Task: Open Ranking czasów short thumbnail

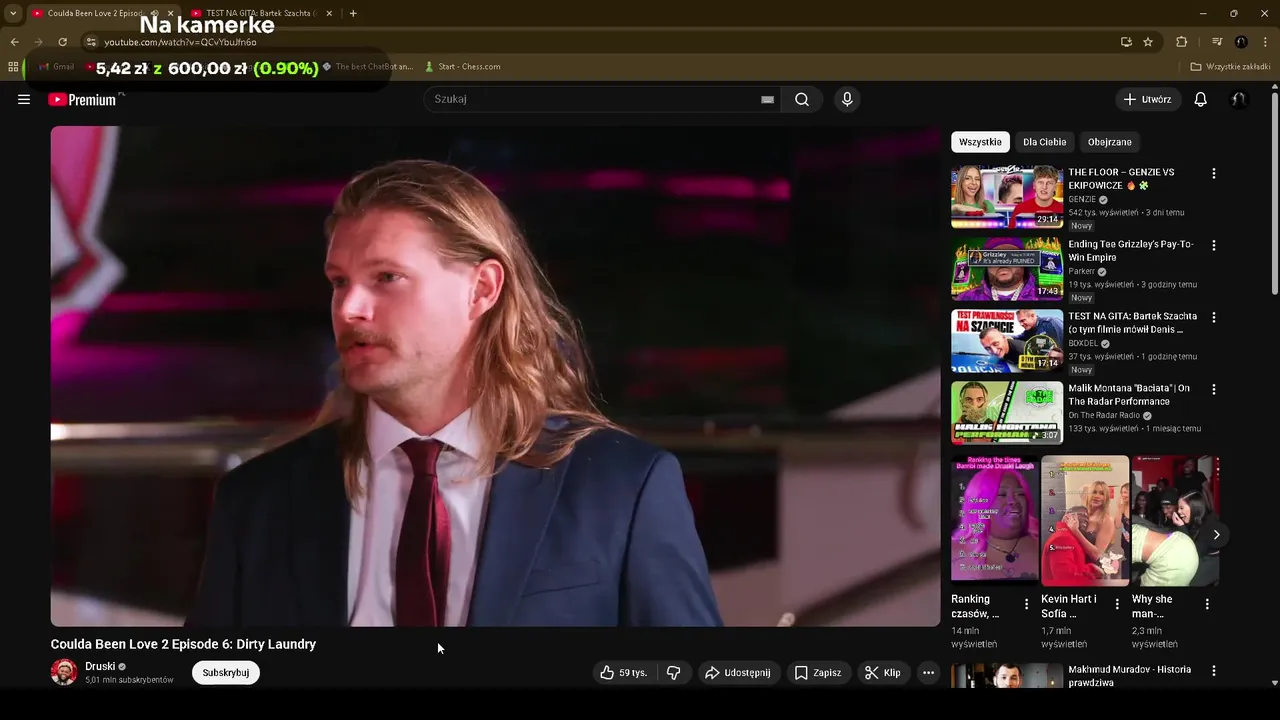Action: [x=995, y=520]
